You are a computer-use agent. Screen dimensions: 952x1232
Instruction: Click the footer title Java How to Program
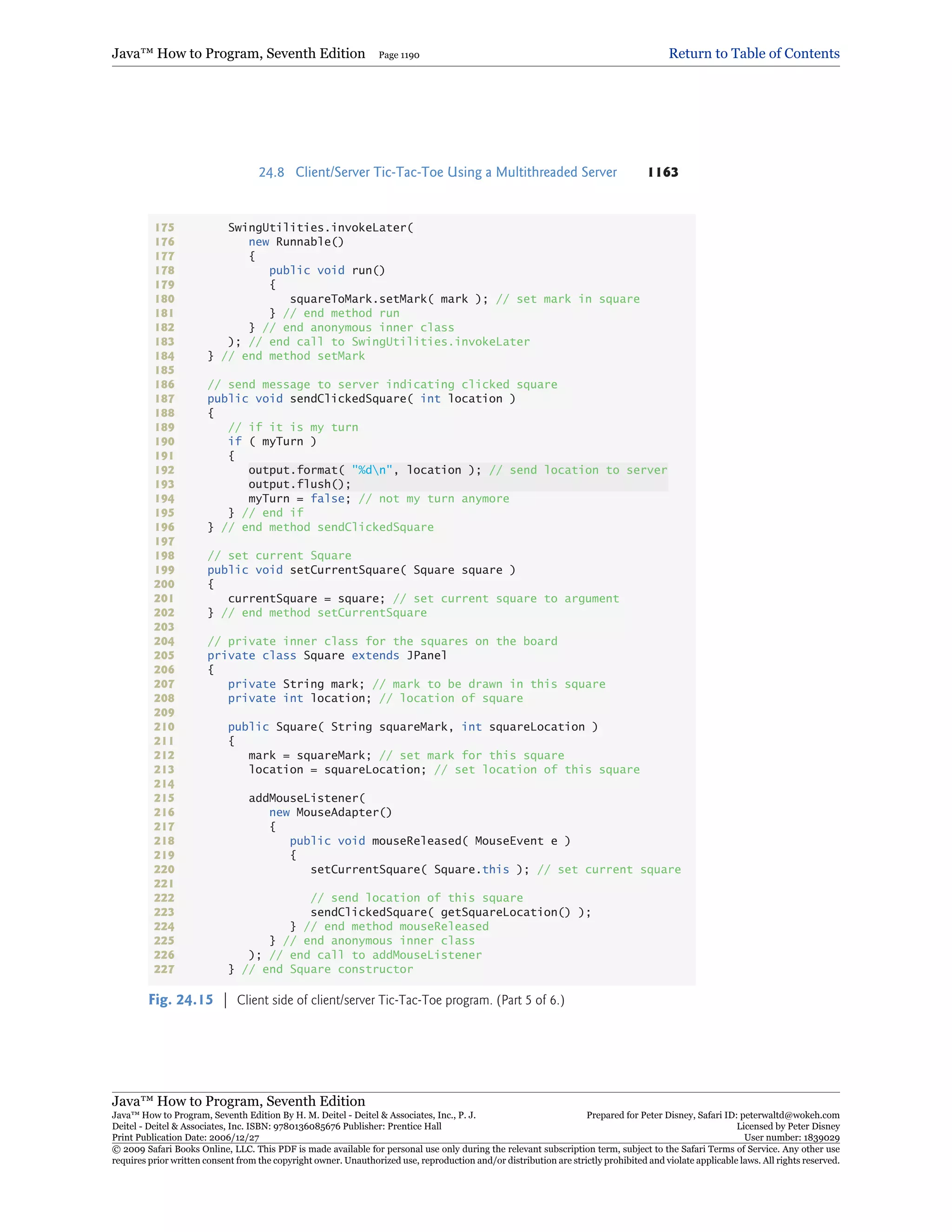pos(238,1101)
